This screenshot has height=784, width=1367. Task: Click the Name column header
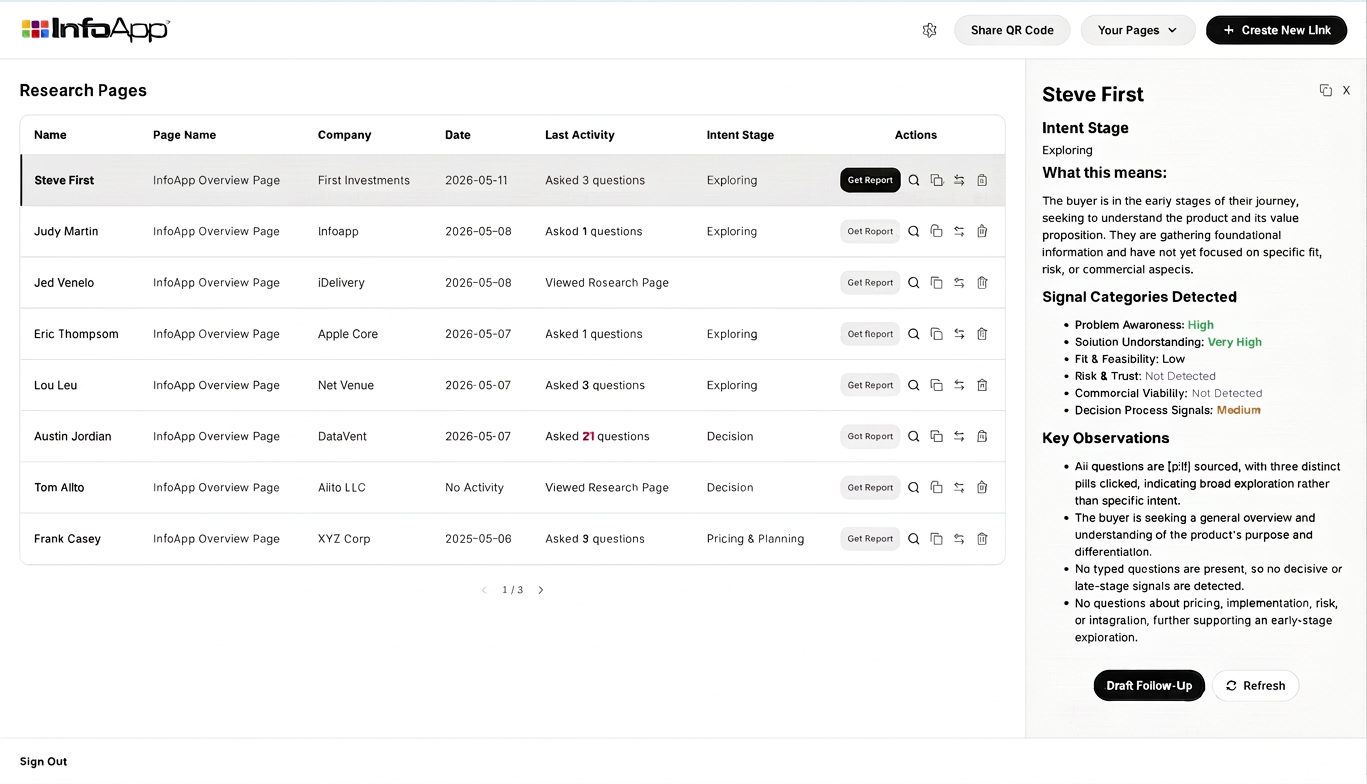[x=50, y=135]
